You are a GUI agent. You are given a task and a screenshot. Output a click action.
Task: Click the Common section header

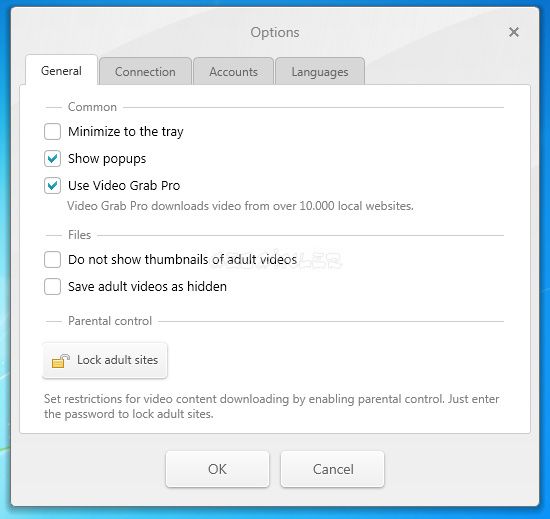pos(92,107)
